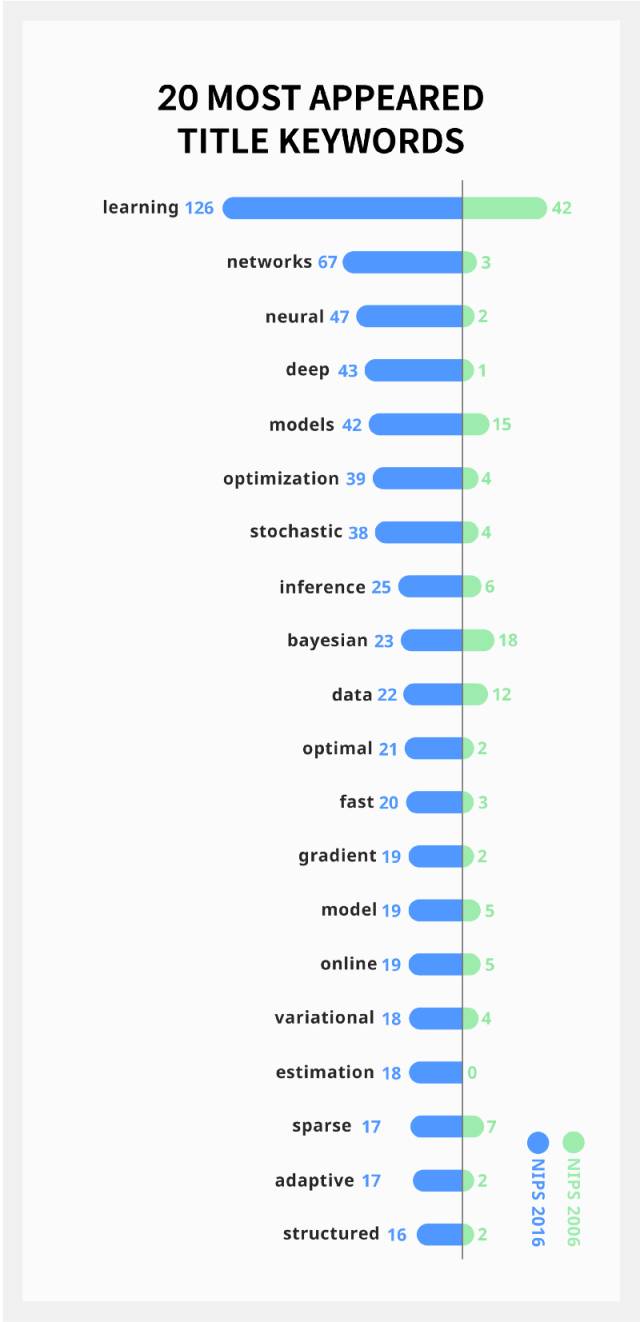Select the "deep" keyword label
This screenshot has height=1322, width=640.
pos(307,370)
